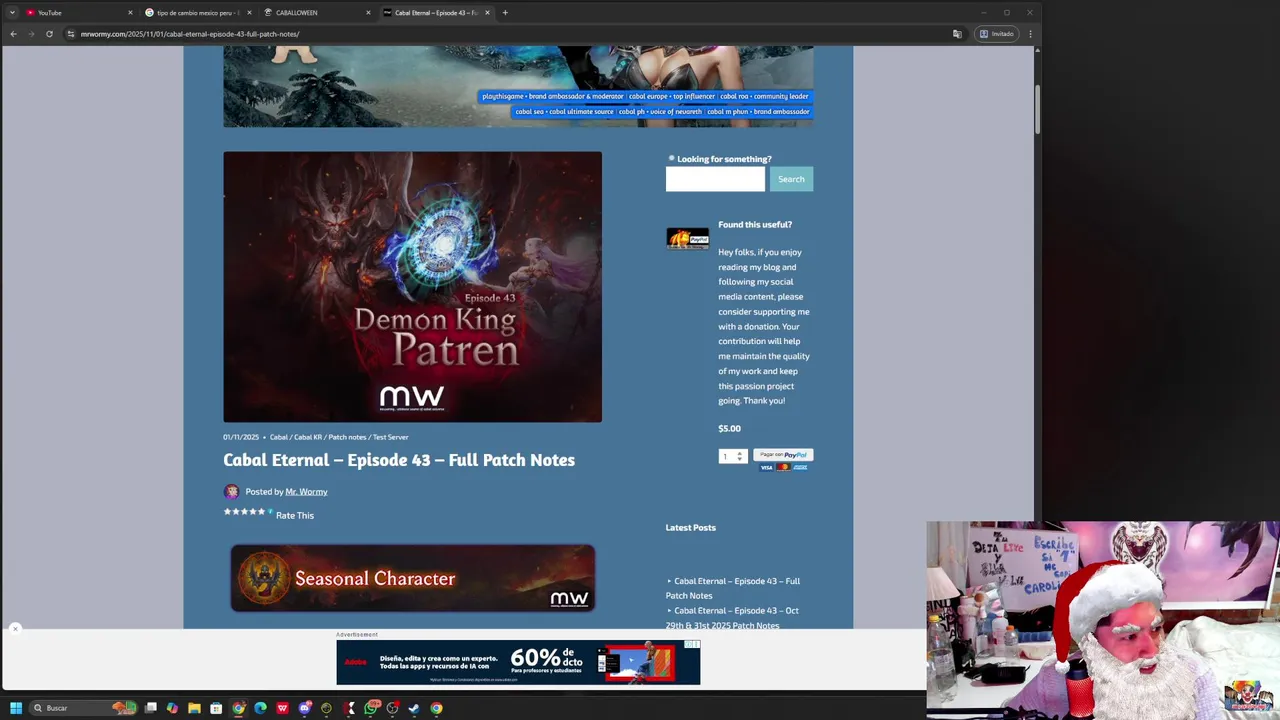Open the Invitado profile button
The width and height of the screenshot is (1280, 720).
(x=997, y=34)
